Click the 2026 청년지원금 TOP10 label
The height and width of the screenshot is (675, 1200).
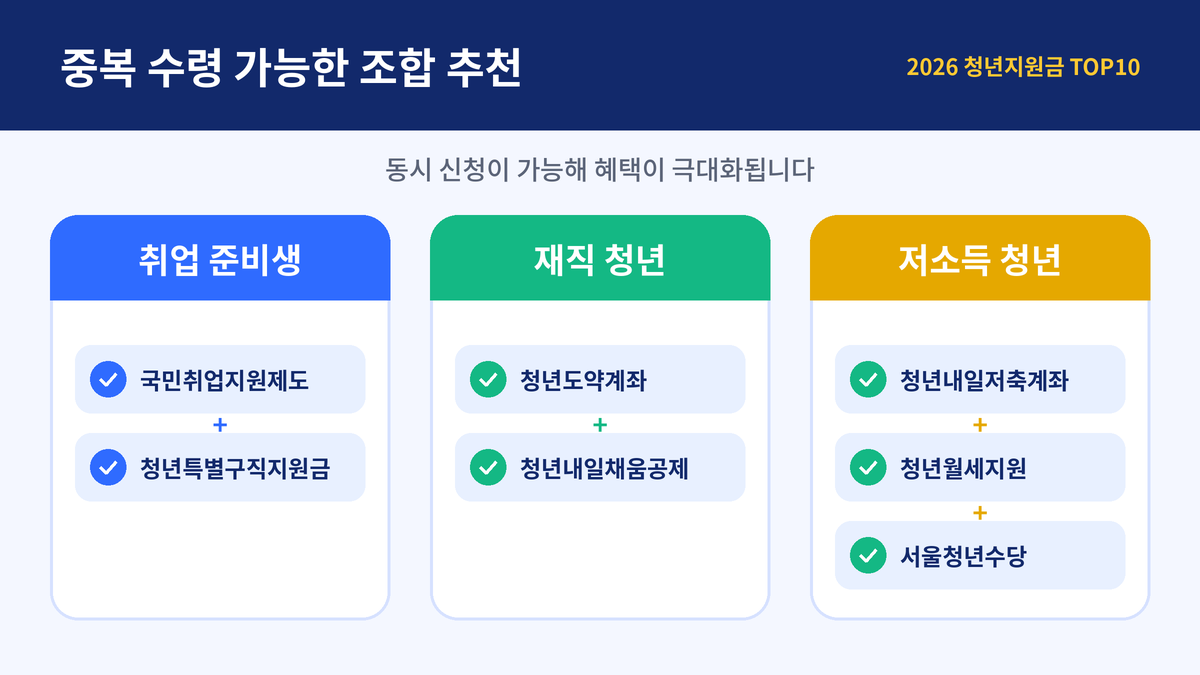pyautogui.click(x=1024, y=66)
